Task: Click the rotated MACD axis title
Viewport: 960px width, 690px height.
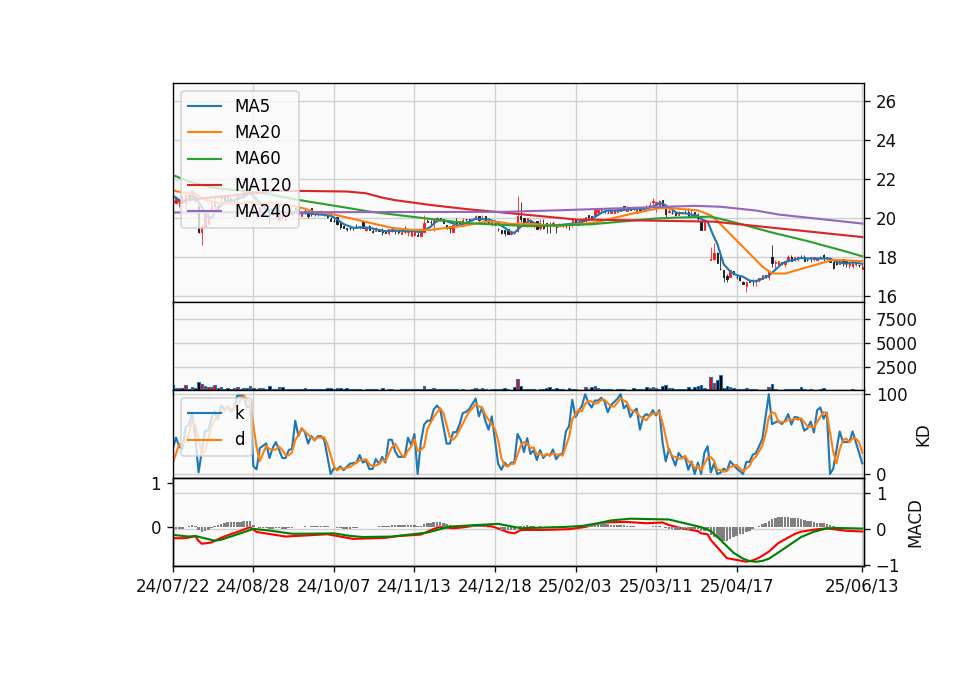Action: 915,524
